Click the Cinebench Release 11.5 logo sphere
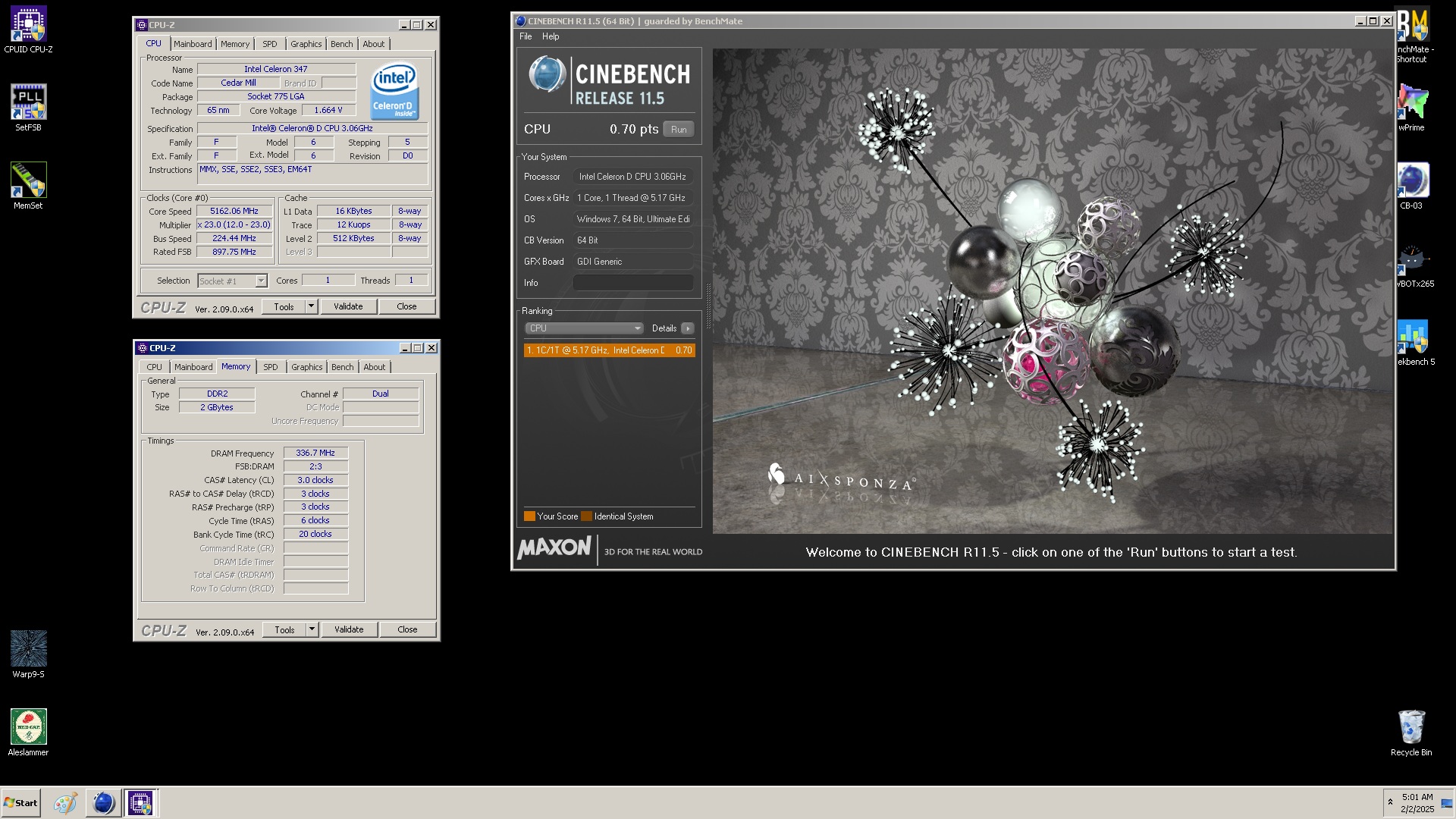1456x819 pixels. (x=548, y=75)
